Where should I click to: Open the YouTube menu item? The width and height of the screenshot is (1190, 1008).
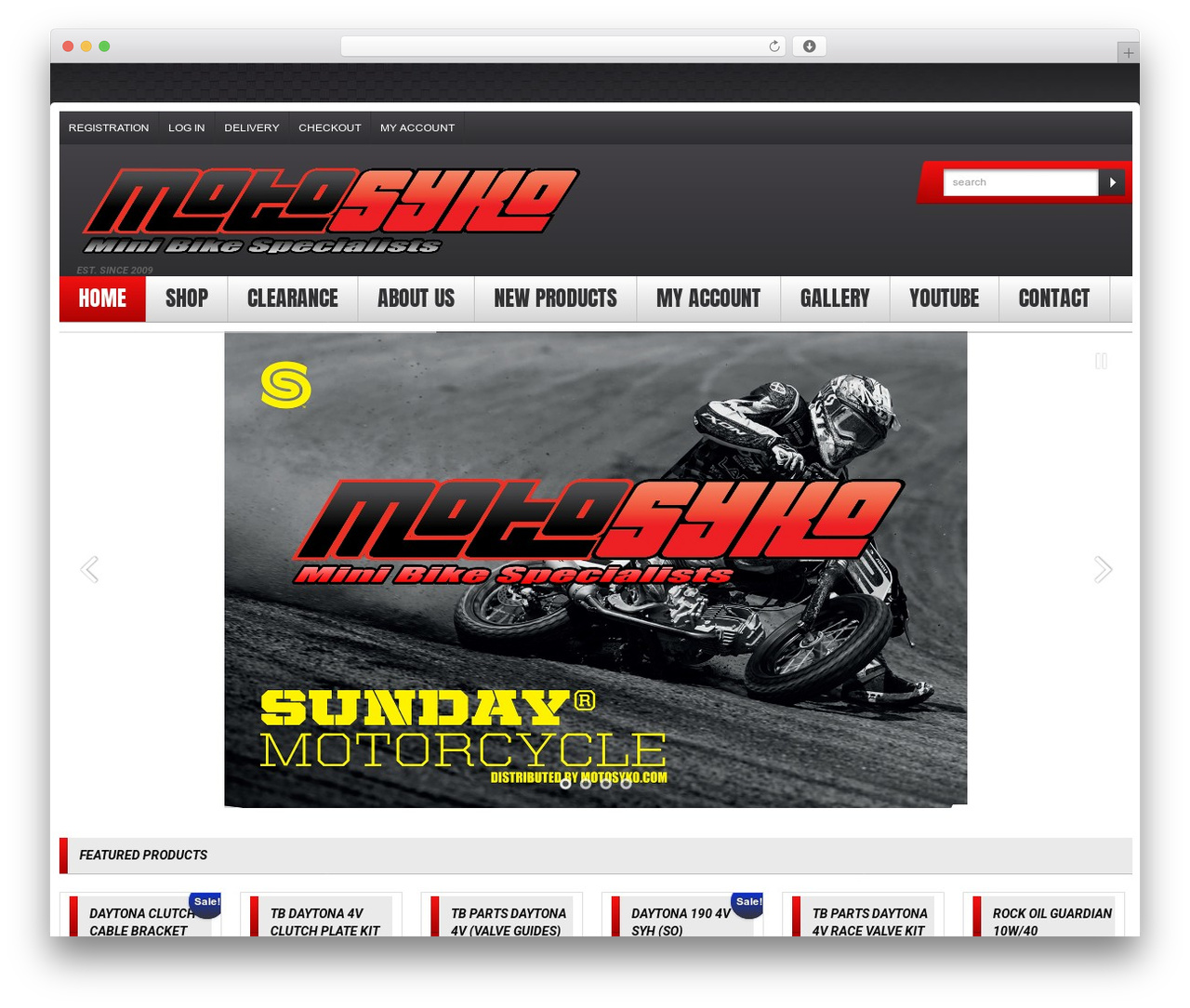click(x=945, y=298)
